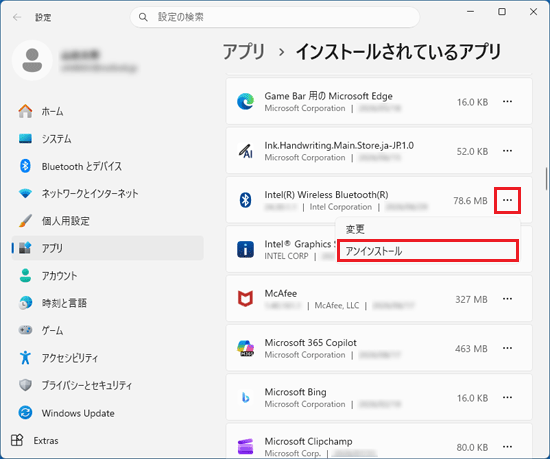Screen dimensions: 550x459
Task: Click the game controller icon
Action: (25, 330)
